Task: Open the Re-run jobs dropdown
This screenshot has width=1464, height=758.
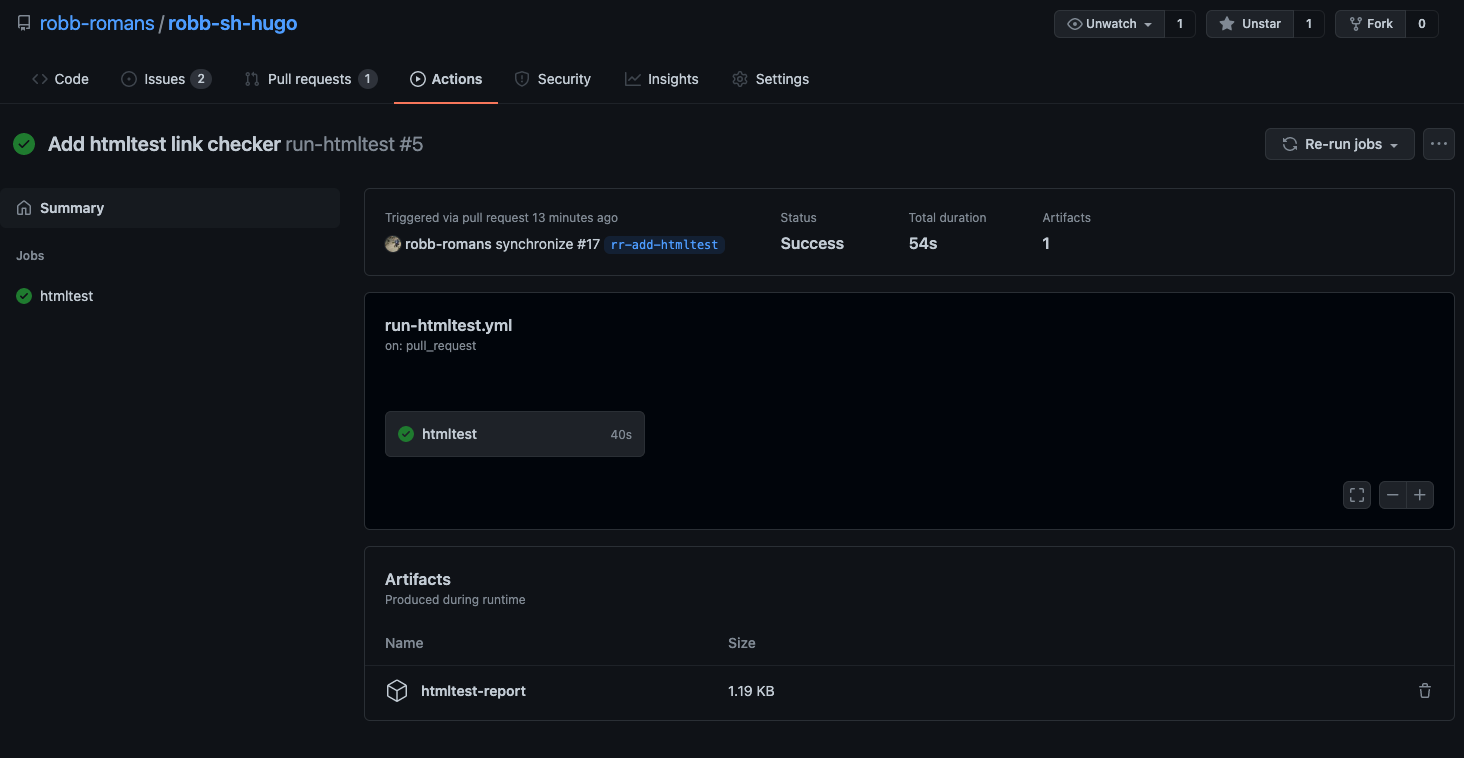Action: pos(1339,143)
